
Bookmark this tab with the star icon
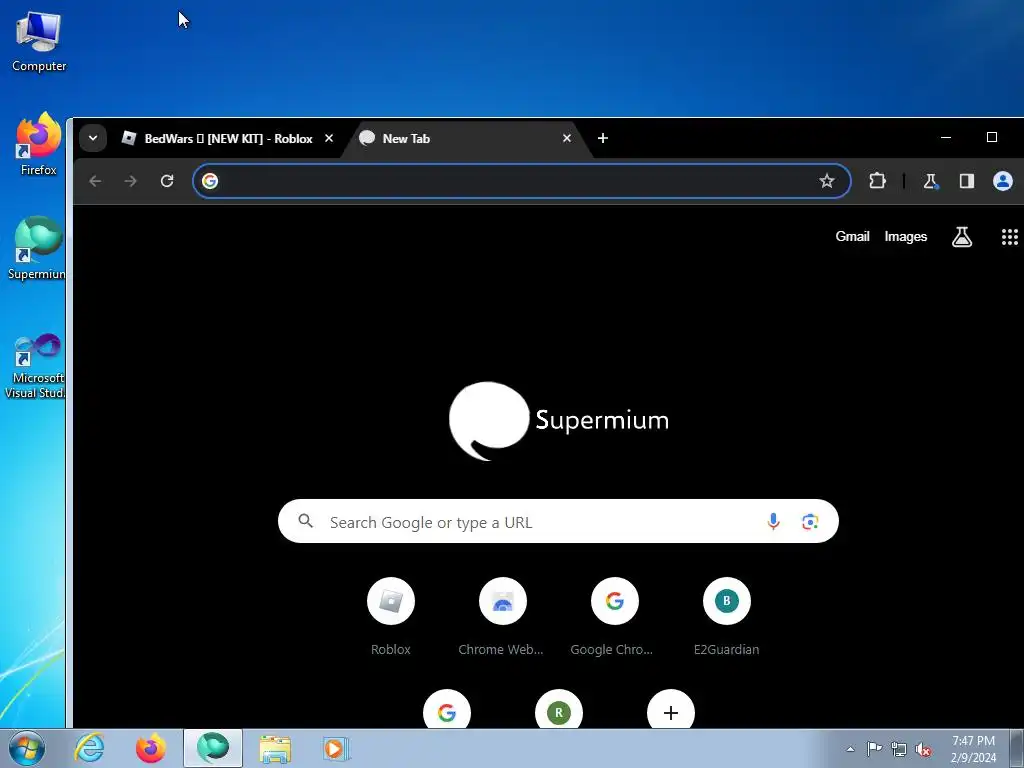pos(827,181)
